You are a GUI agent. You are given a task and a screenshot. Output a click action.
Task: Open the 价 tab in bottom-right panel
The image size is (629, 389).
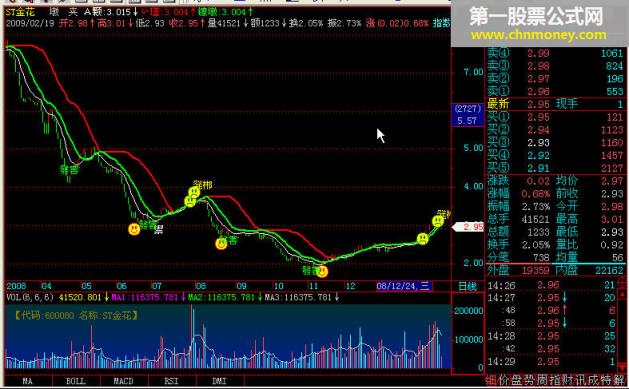(x=505, y=380)
